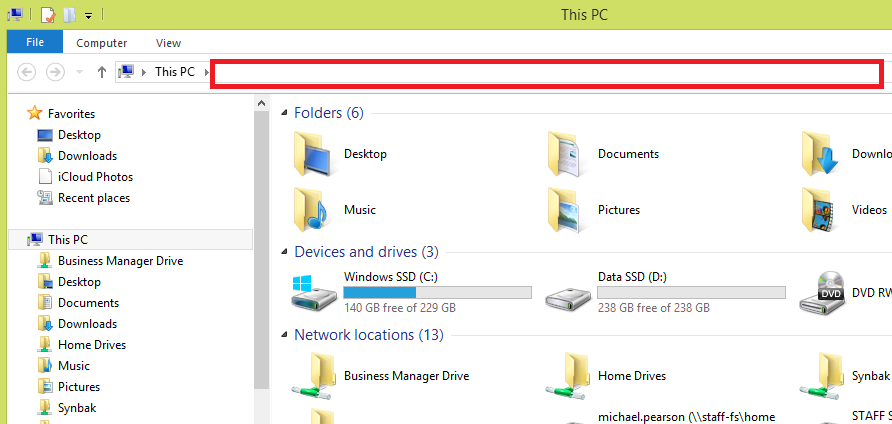Click the Data SSD (D:) usage bar
892x424 pixels.
[x=691, y=293]
